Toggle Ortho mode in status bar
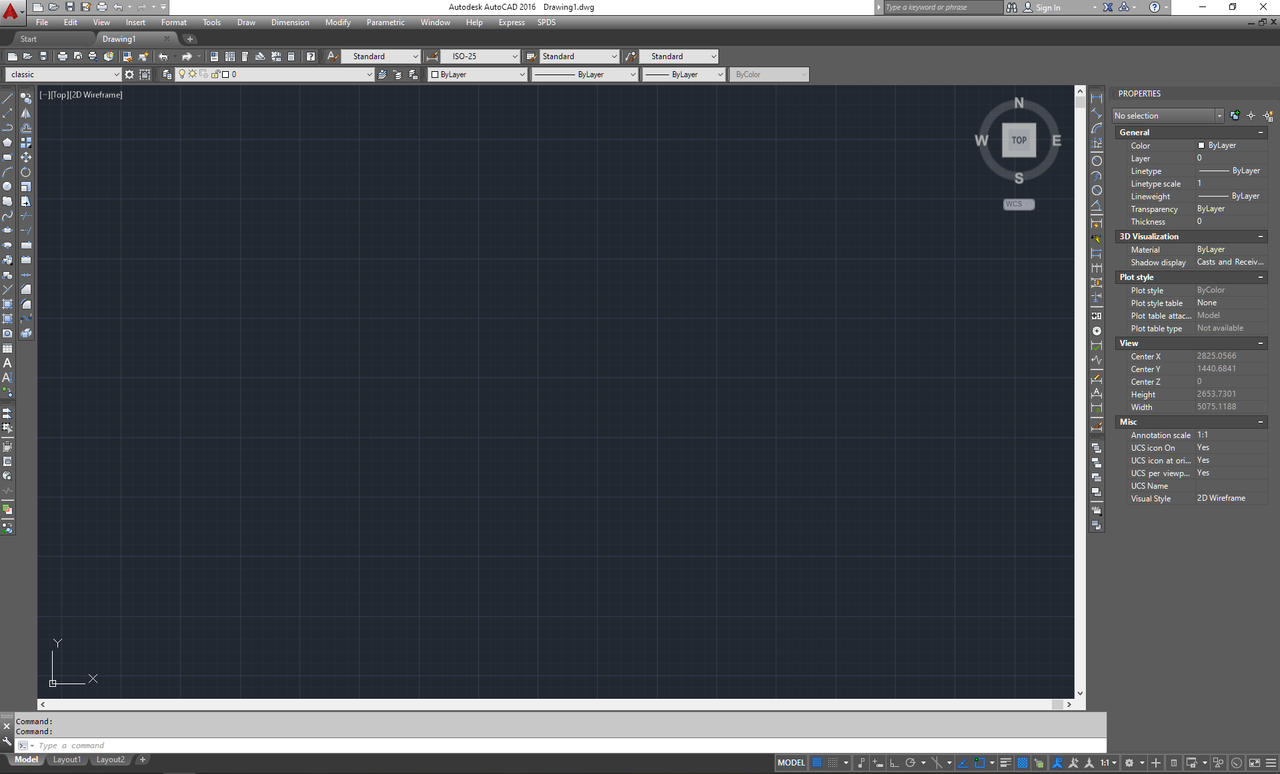 (894, 762)
